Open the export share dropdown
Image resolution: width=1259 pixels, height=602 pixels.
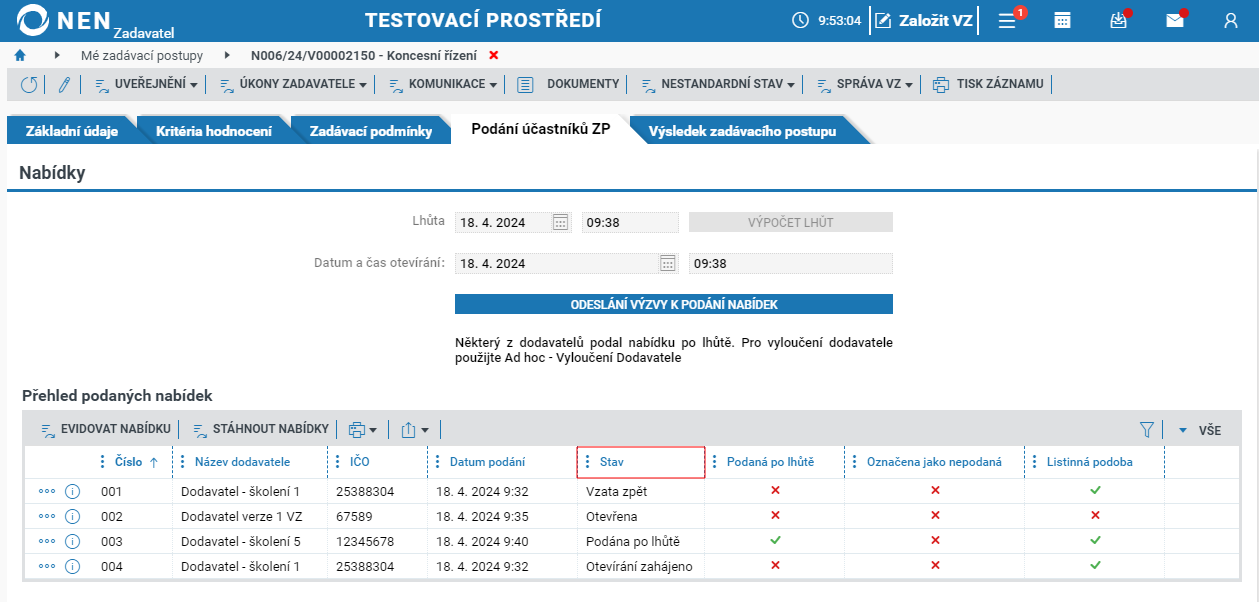415,430
